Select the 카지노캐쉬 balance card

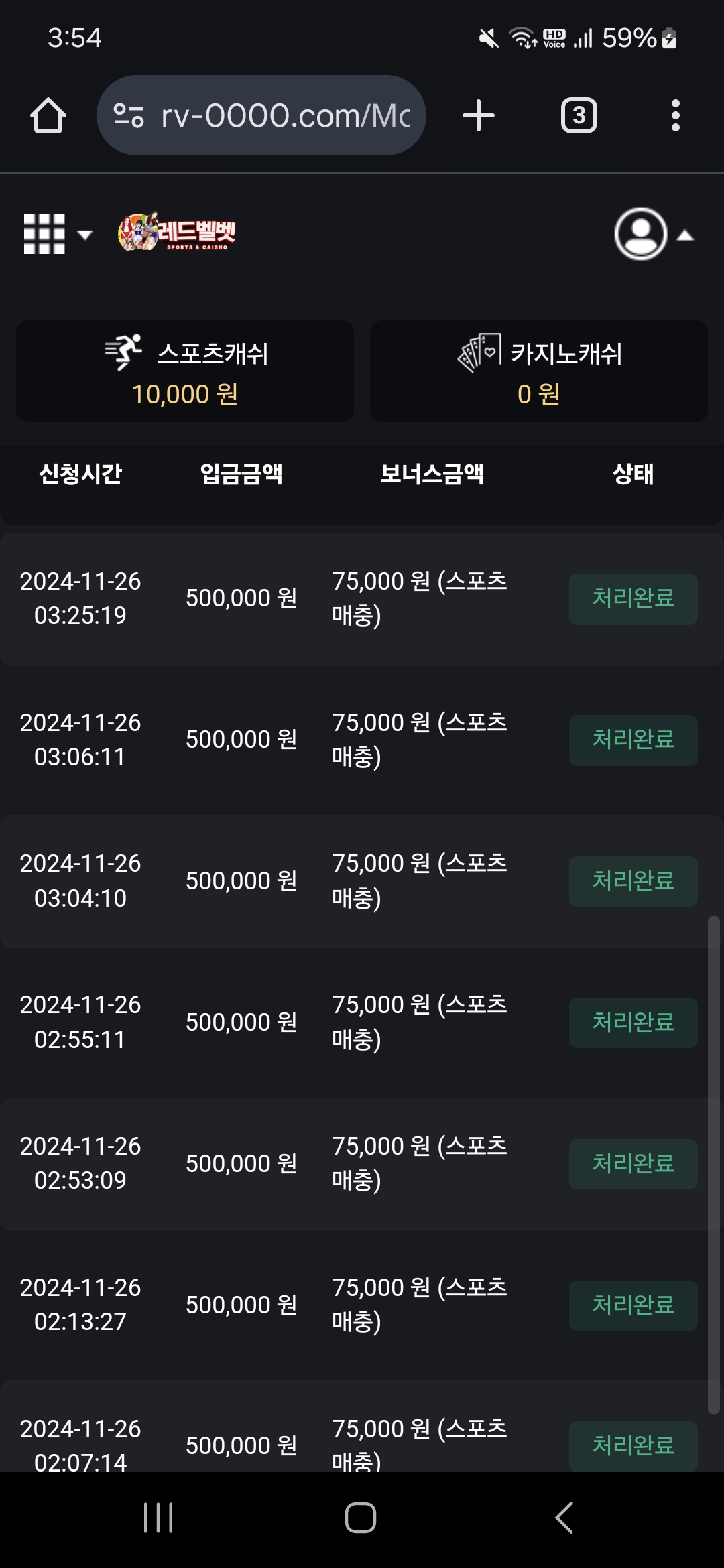539,371
